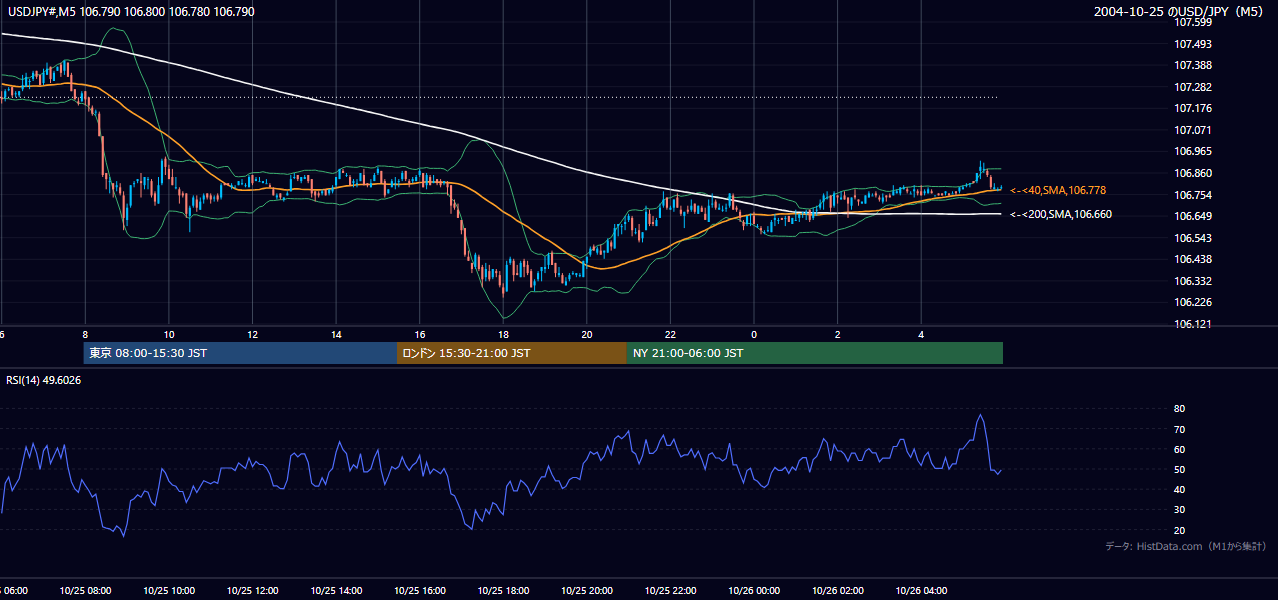Screen dimensions: 1278x600
Task: Click hour label 22 under the price chart
Action: click(670, 335)
